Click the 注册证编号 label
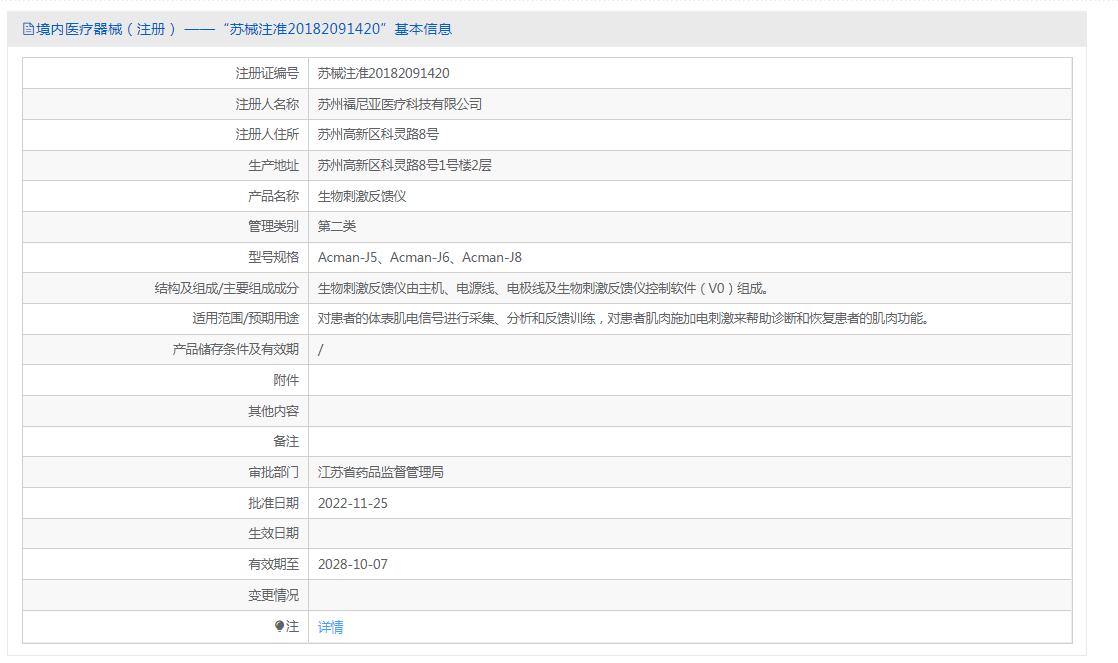 tap(267, 73)
